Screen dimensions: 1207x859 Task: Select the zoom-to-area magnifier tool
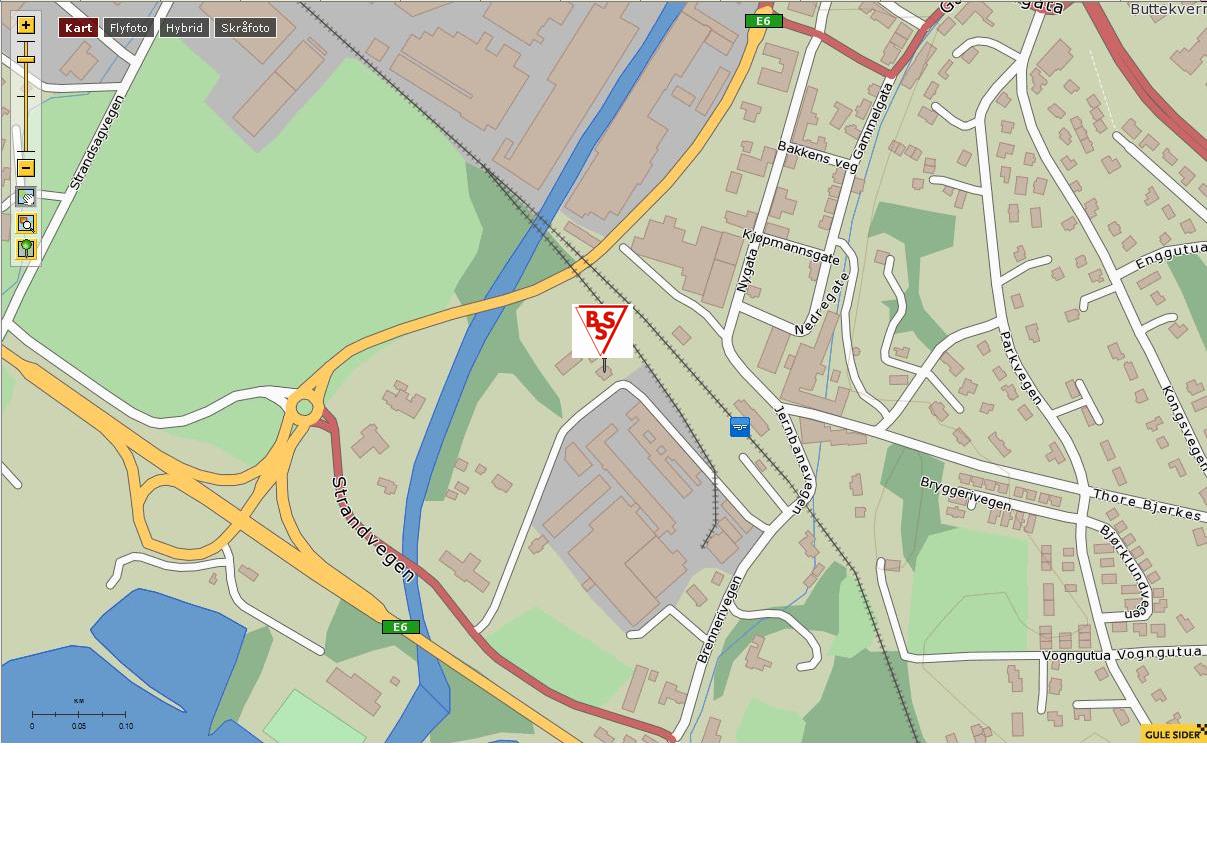26,223
